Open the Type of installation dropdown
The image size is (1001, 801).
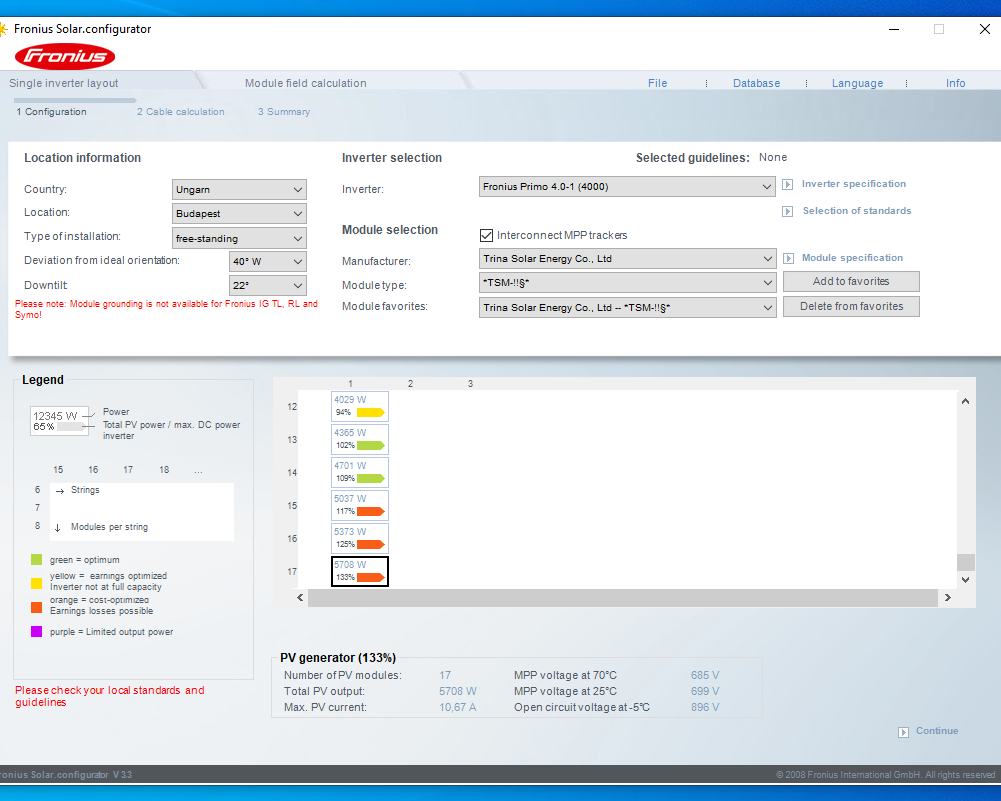tap(239, 238)
